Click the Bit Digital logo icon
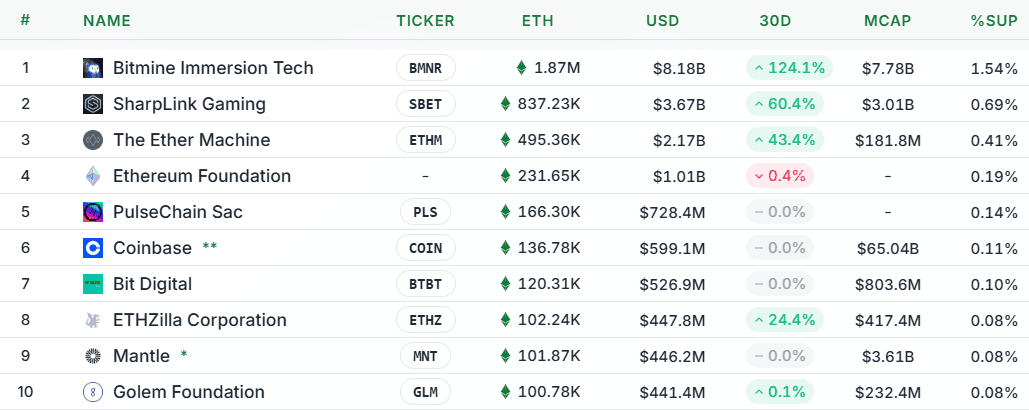This screenshot has width=1029, height=410. (92, 284)
